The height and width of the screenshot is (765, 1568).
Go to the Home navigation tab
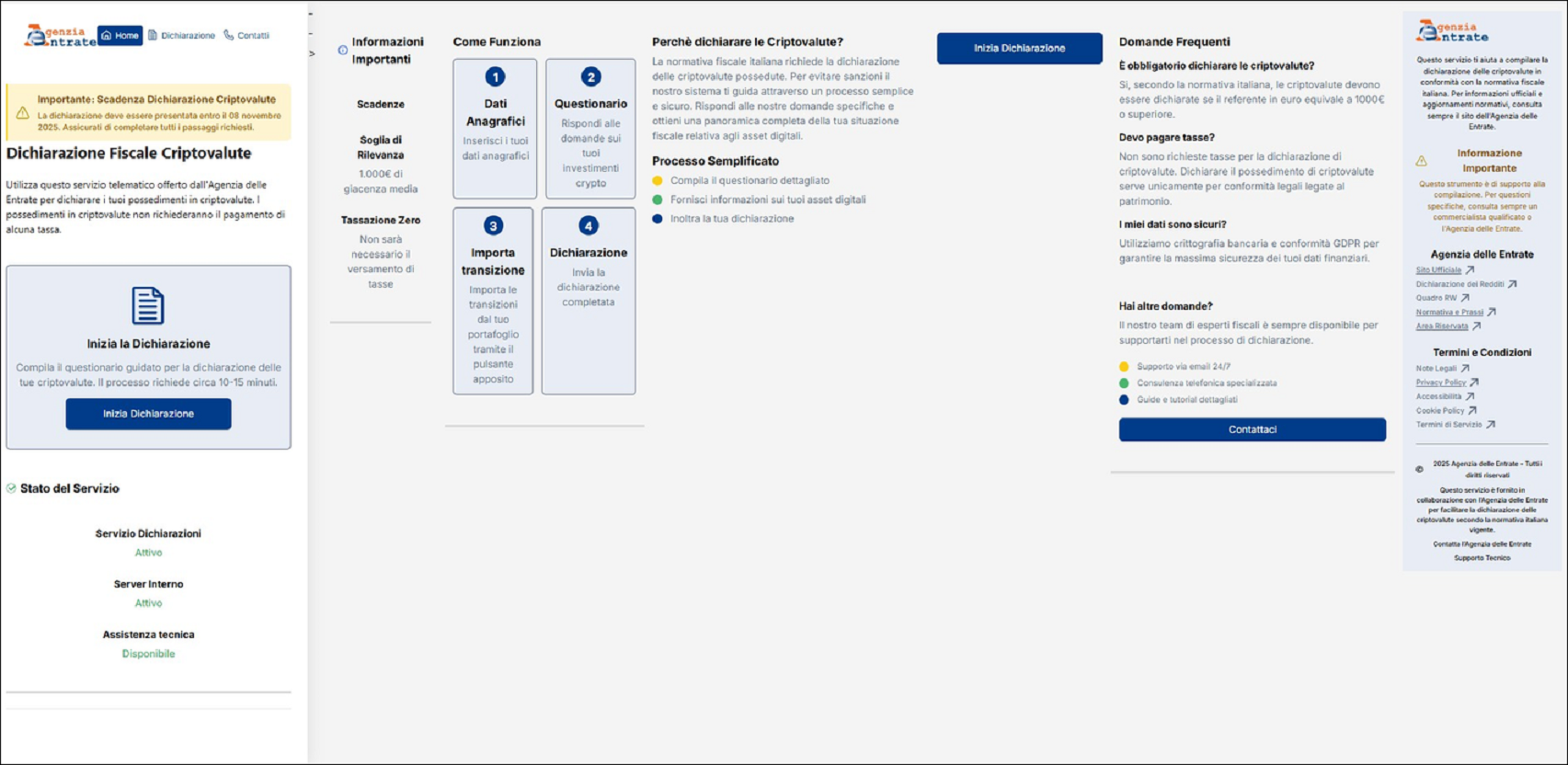click(120, 36)
